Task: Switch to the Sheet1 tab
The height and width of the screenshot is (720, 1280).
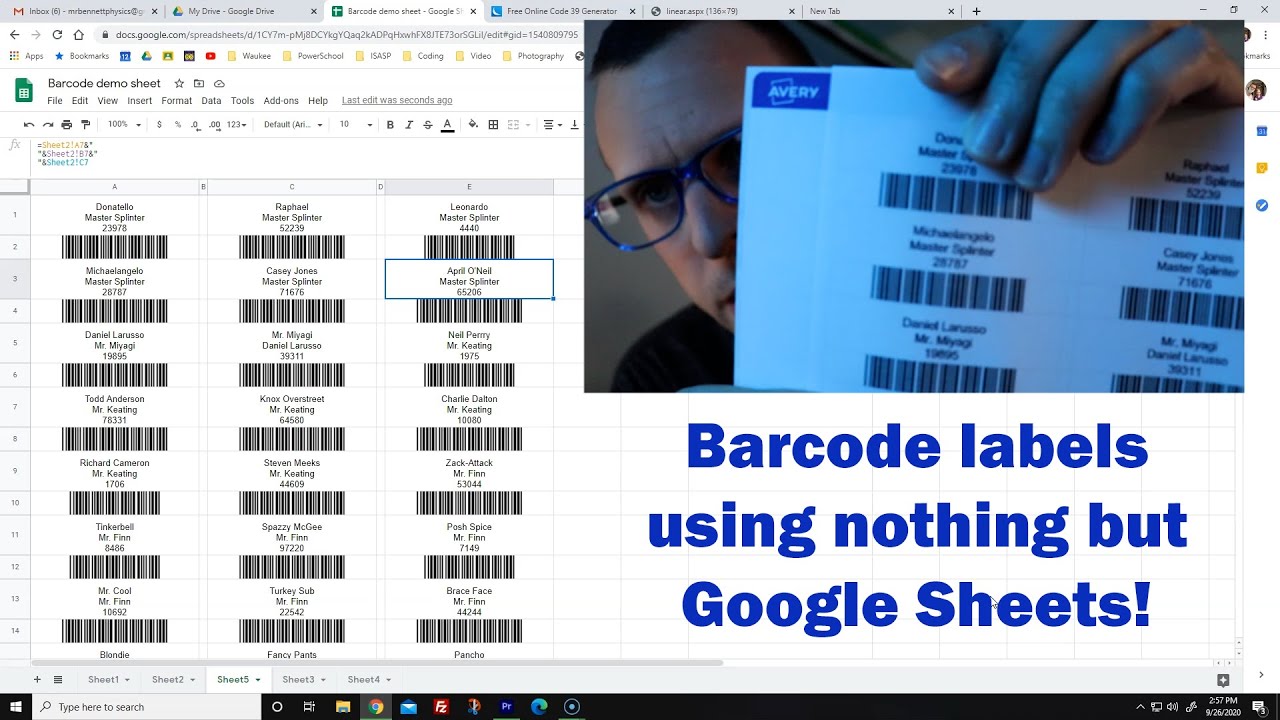Action: (x=103, y=679)
